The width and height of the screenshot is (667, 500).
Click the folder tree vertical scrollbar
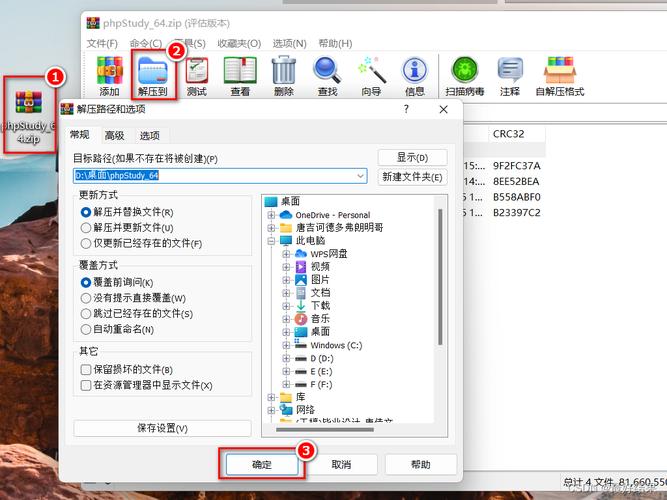(440, 277)
